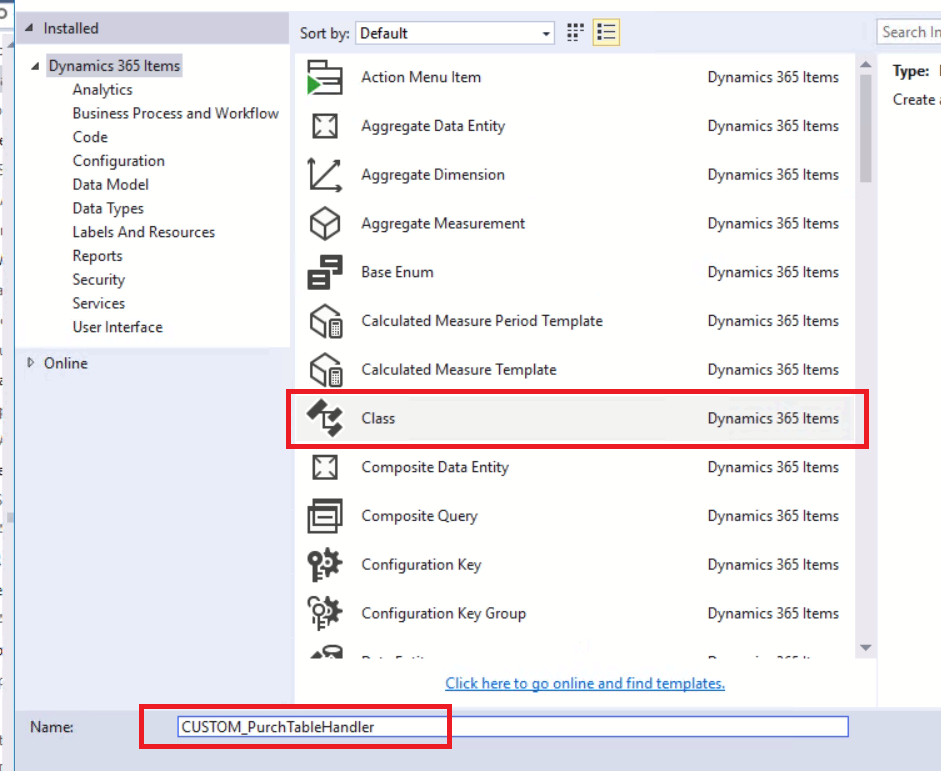The height and width of the screenshot is (771, 941).
Task: Select the Class template icon
Action: [x=325, y=418]
